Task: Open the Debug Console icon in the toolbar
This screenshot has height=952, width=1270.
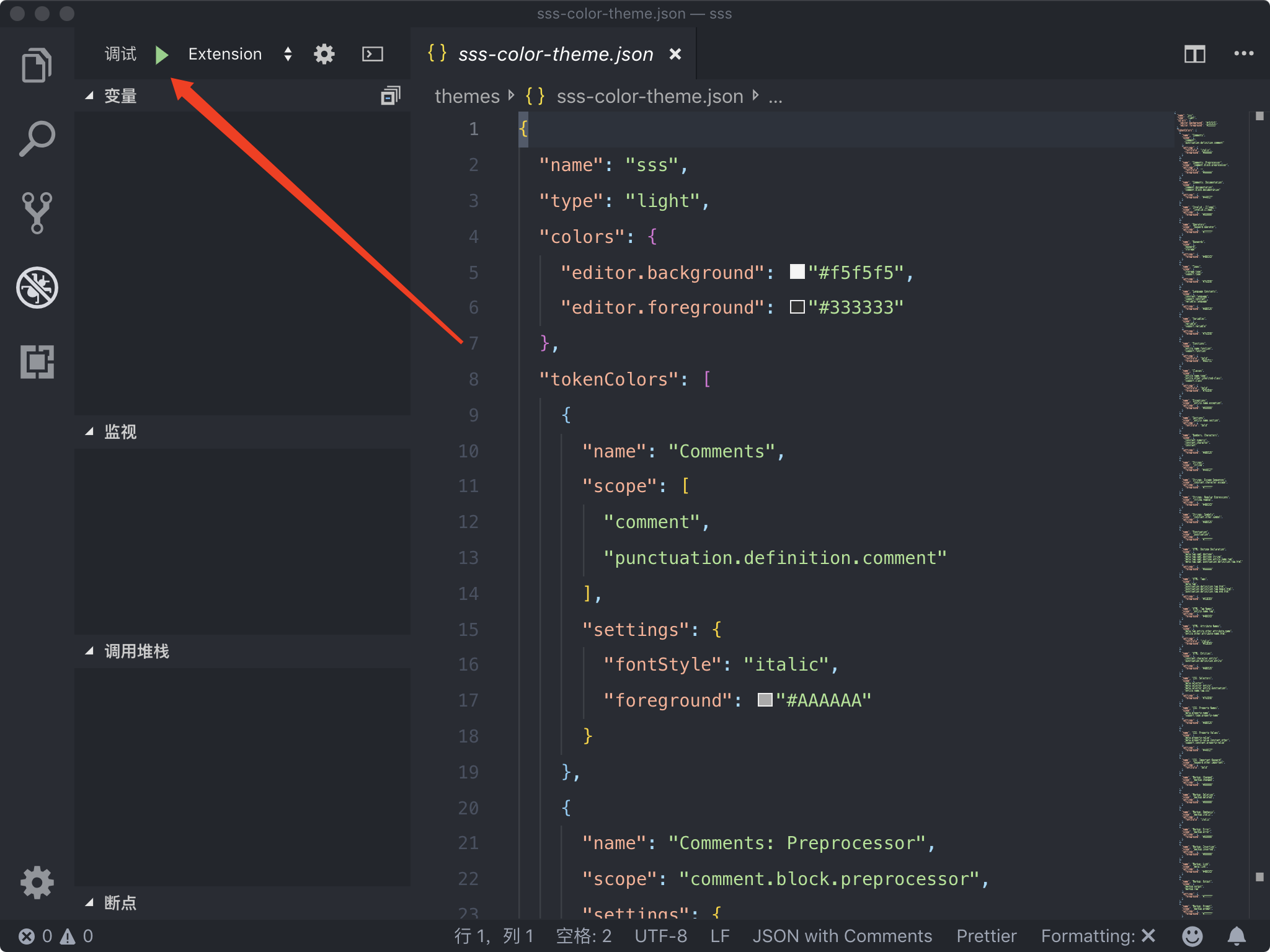Action: [373, 54]
